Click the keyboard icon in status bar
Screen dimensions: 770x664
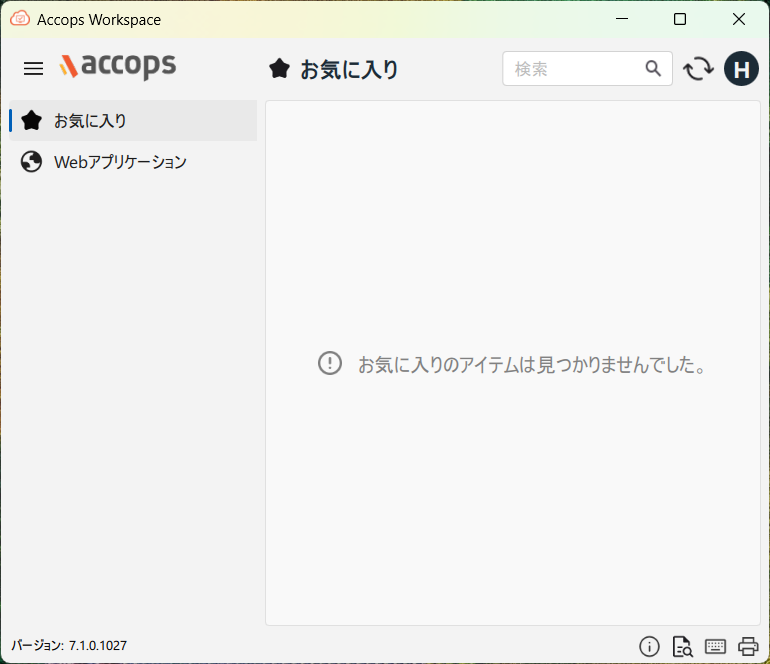(x=715, y=646)
